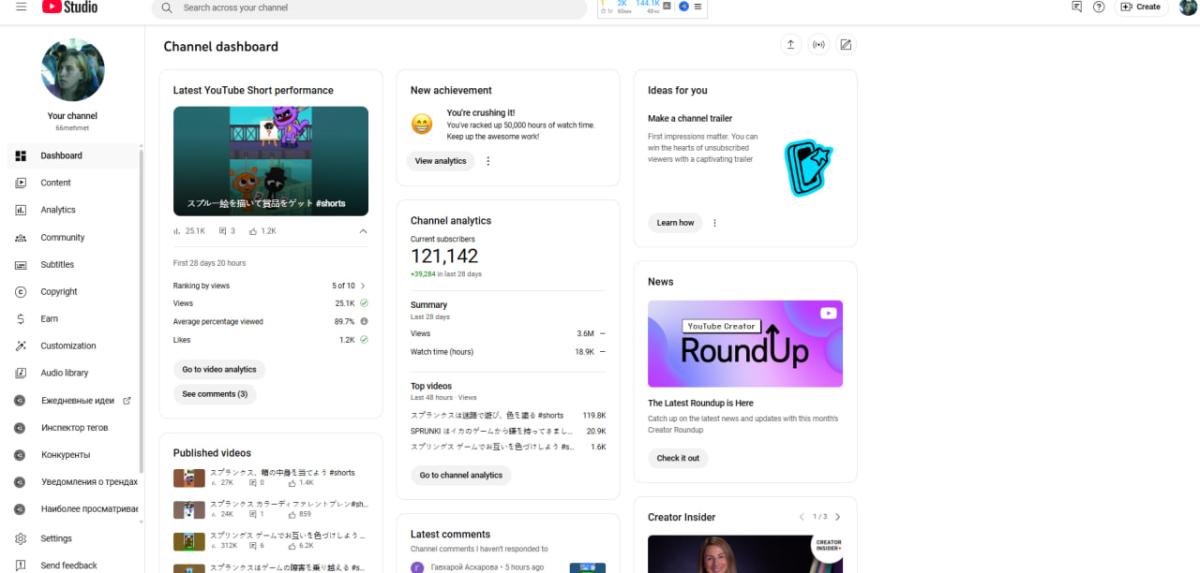
Task: Open account avatar menu in top right
Action: (x=1187, y=7)
